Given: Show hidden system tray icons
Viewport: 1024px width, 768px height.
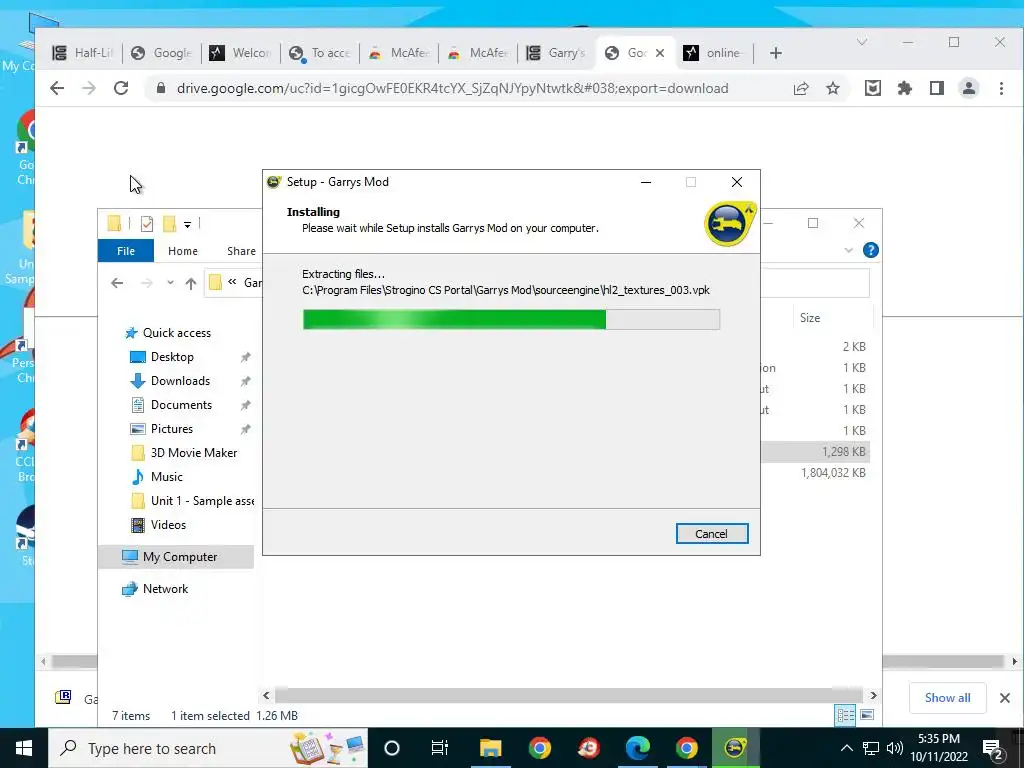Looking at the screenshot, I should [846, 748].
